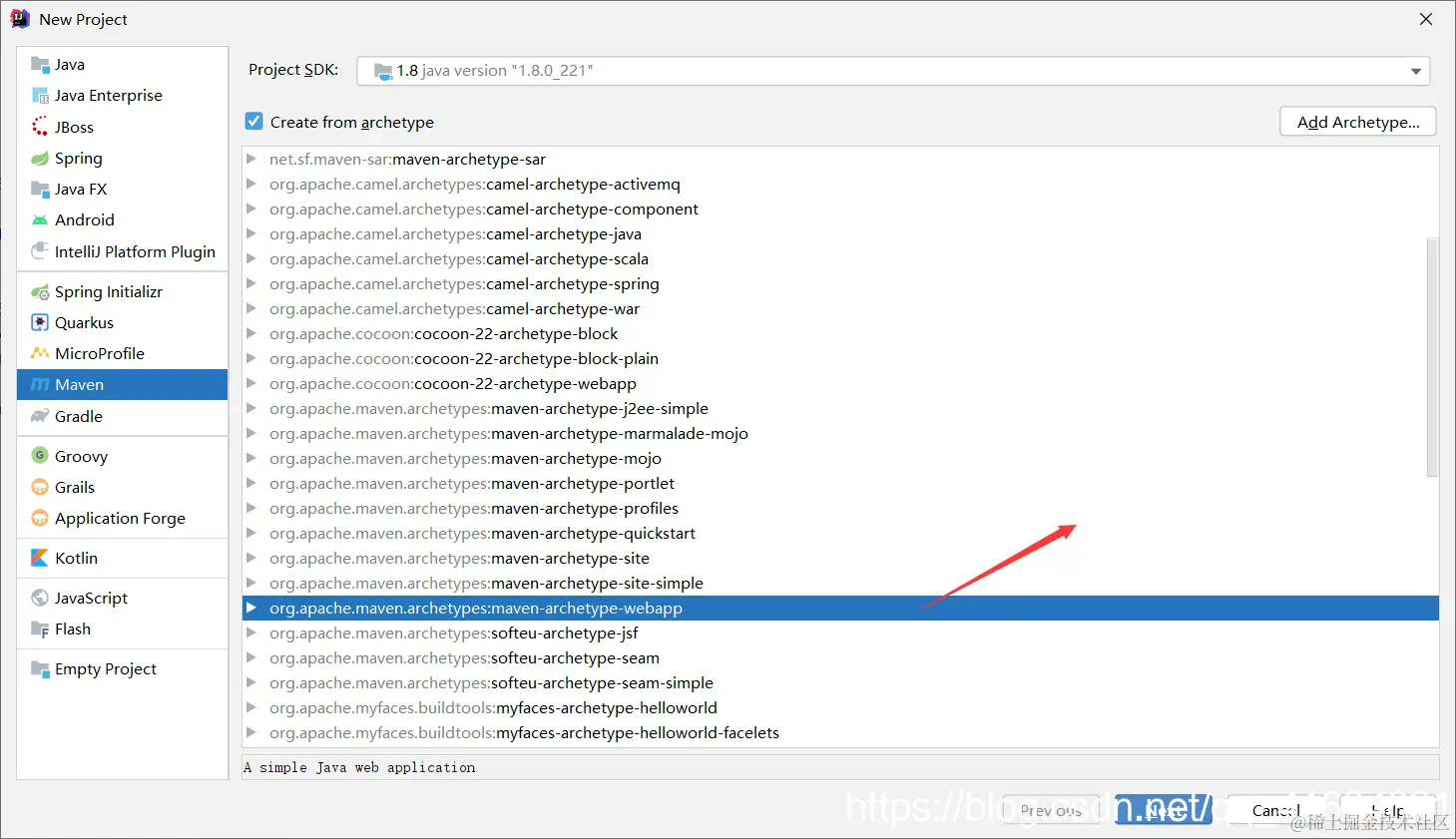The width and height of the screenshot is (1456, 839).
Task: Expand maven-archetype-quickstart tree node
Action: click(251, 533)
